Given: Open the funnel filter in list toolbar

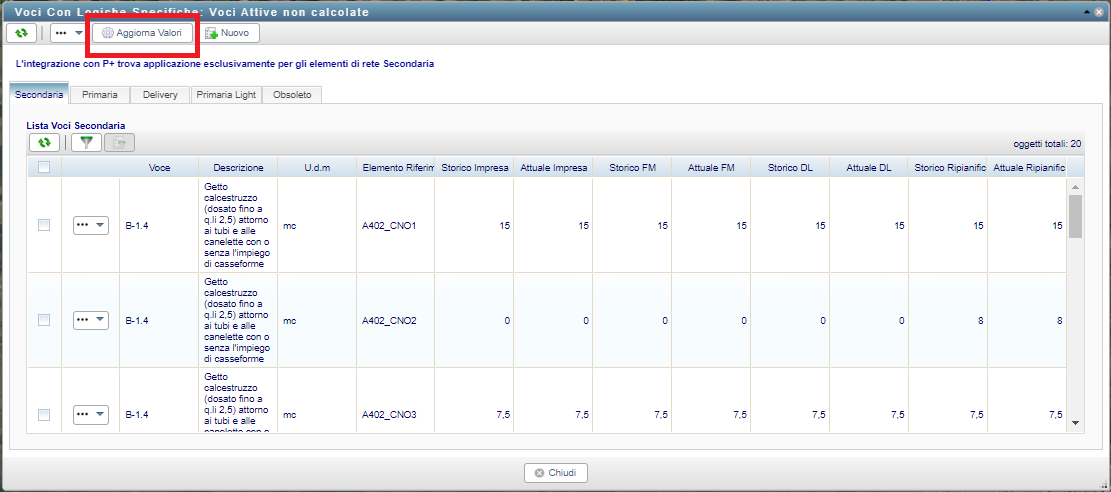Looking at the screenshot, I should pyautogui.click(x=87, y=143).
